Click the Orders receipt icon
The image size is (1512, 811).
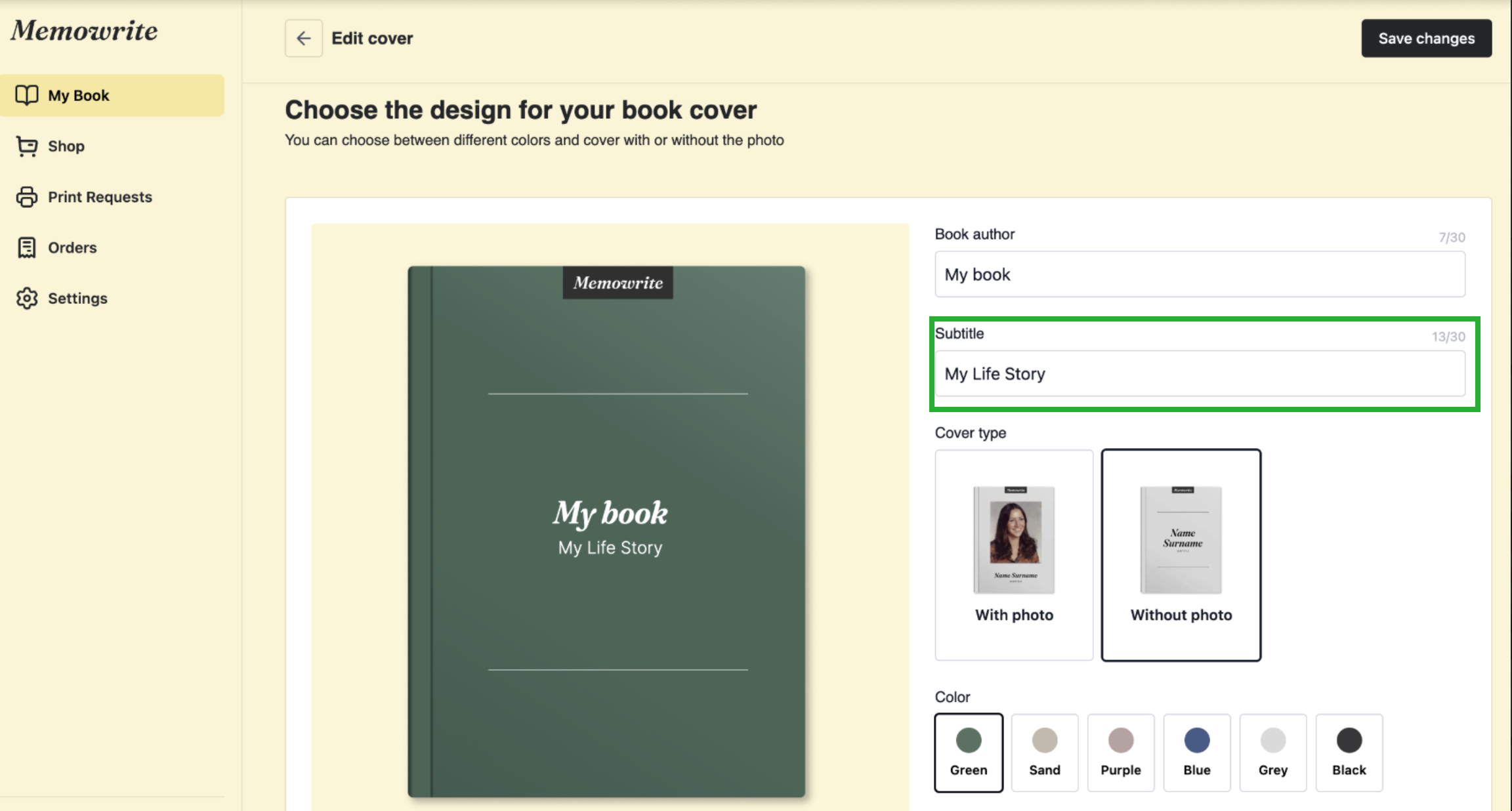27,247
